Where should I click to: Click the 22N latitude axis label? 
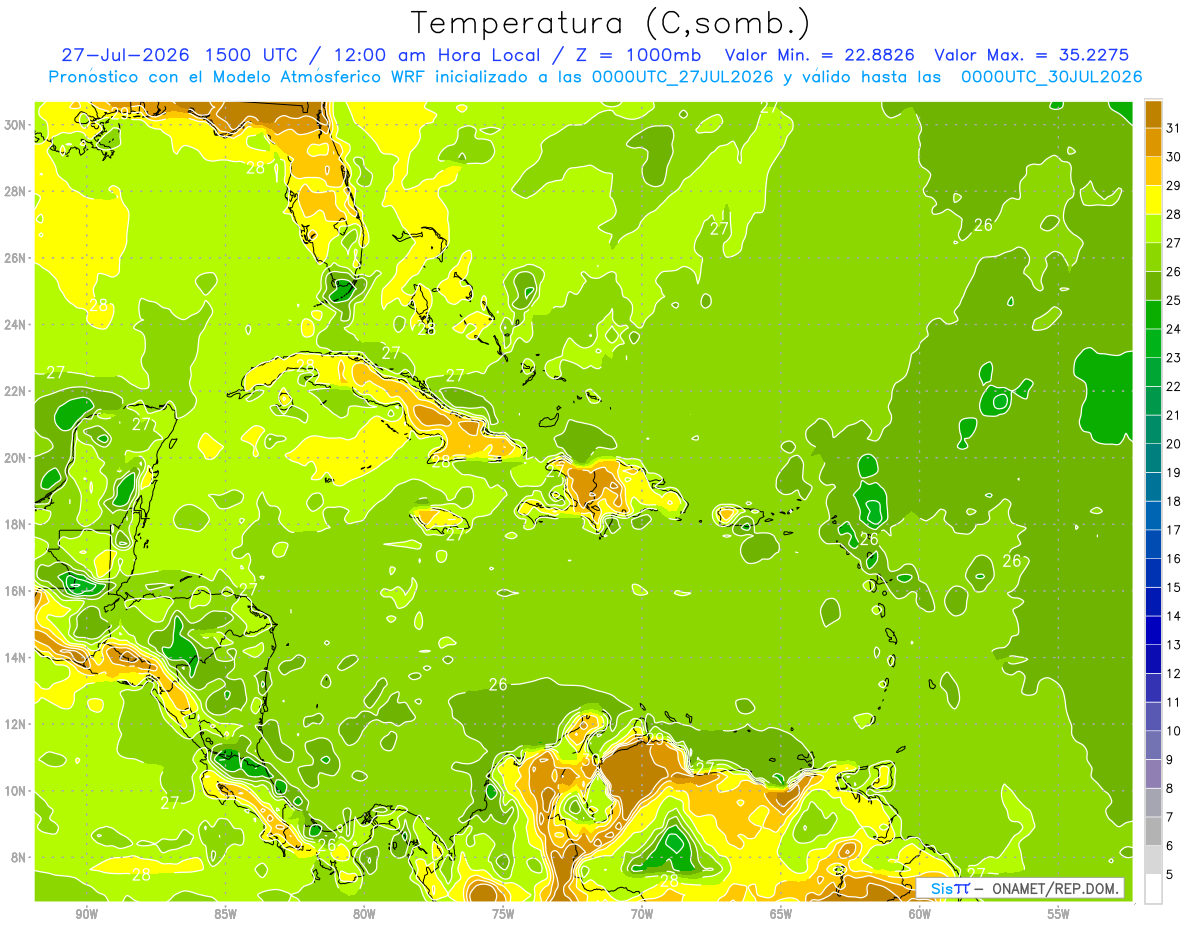[17, 391]
